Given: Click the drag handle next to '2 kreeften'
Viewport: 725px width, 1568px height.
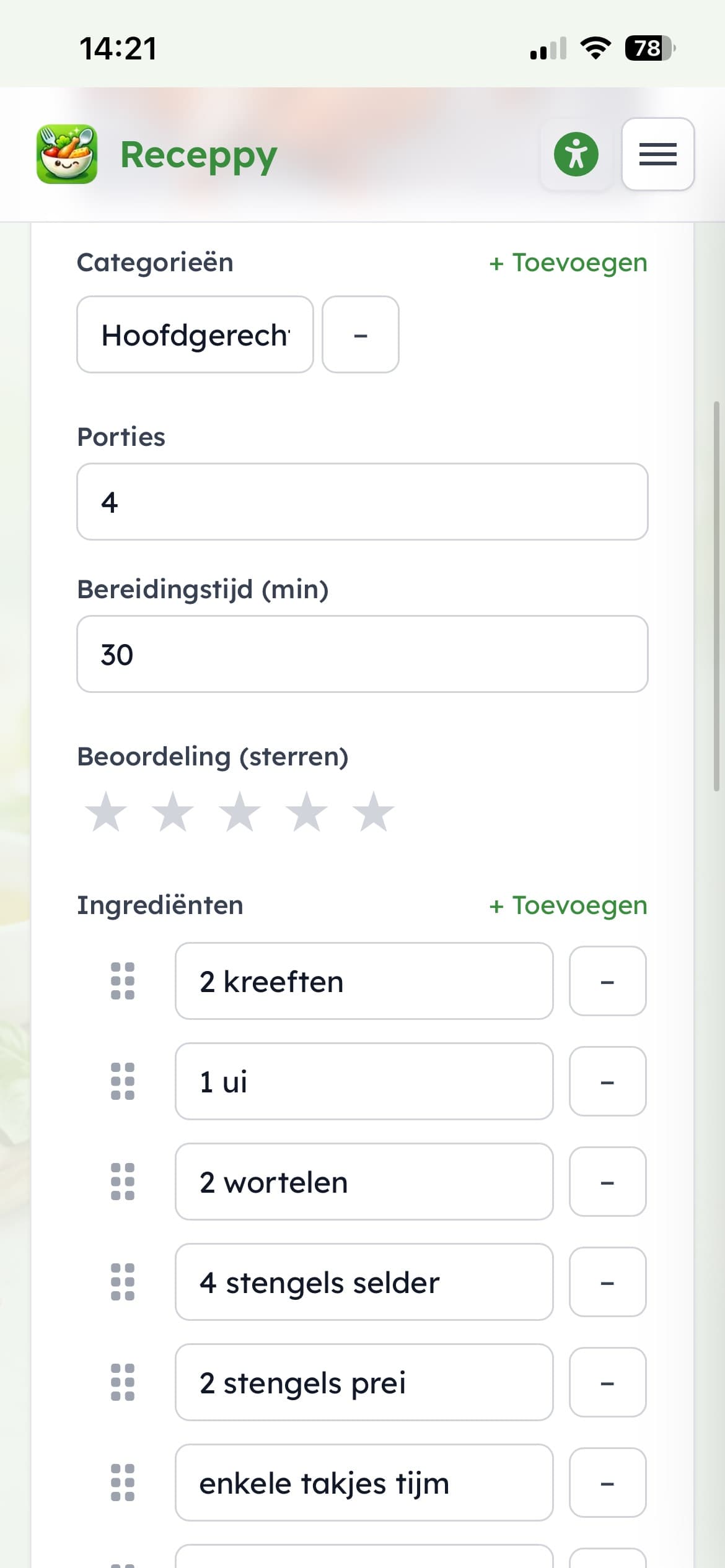Looking at the screenshot, I should (x=121, y=981).
